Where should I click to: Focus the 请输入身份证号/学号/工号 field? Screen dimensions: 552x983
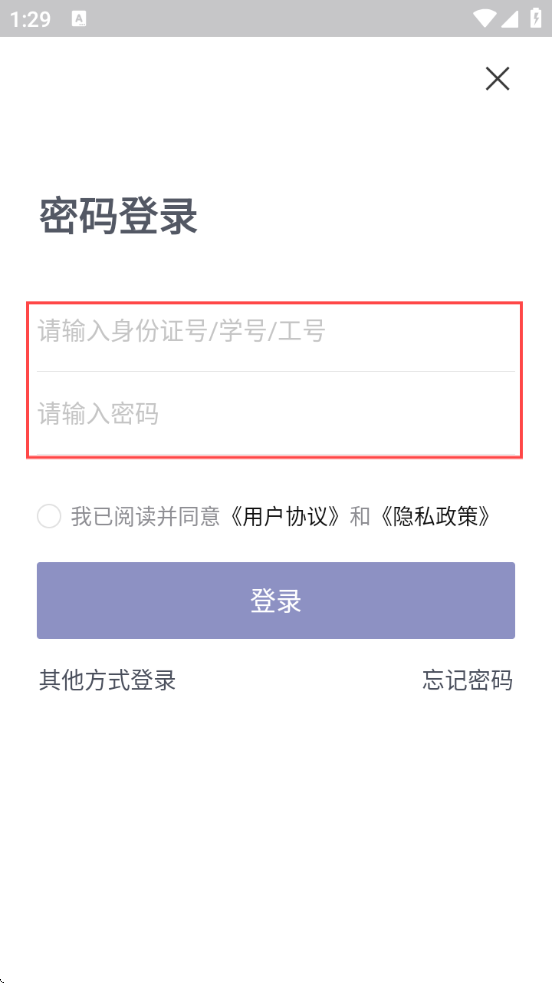point(276,331)
